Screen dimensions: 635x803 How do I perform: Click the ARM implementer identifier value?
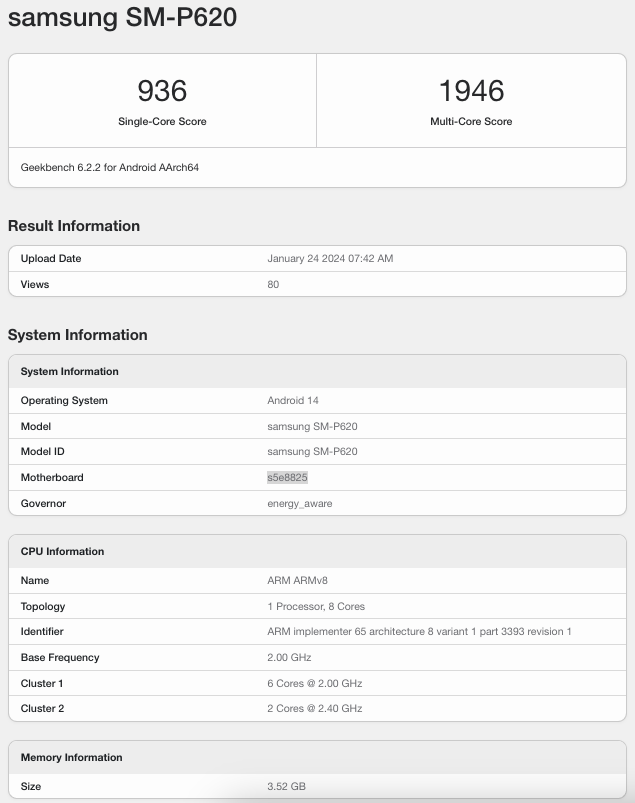tap(419, 631)
